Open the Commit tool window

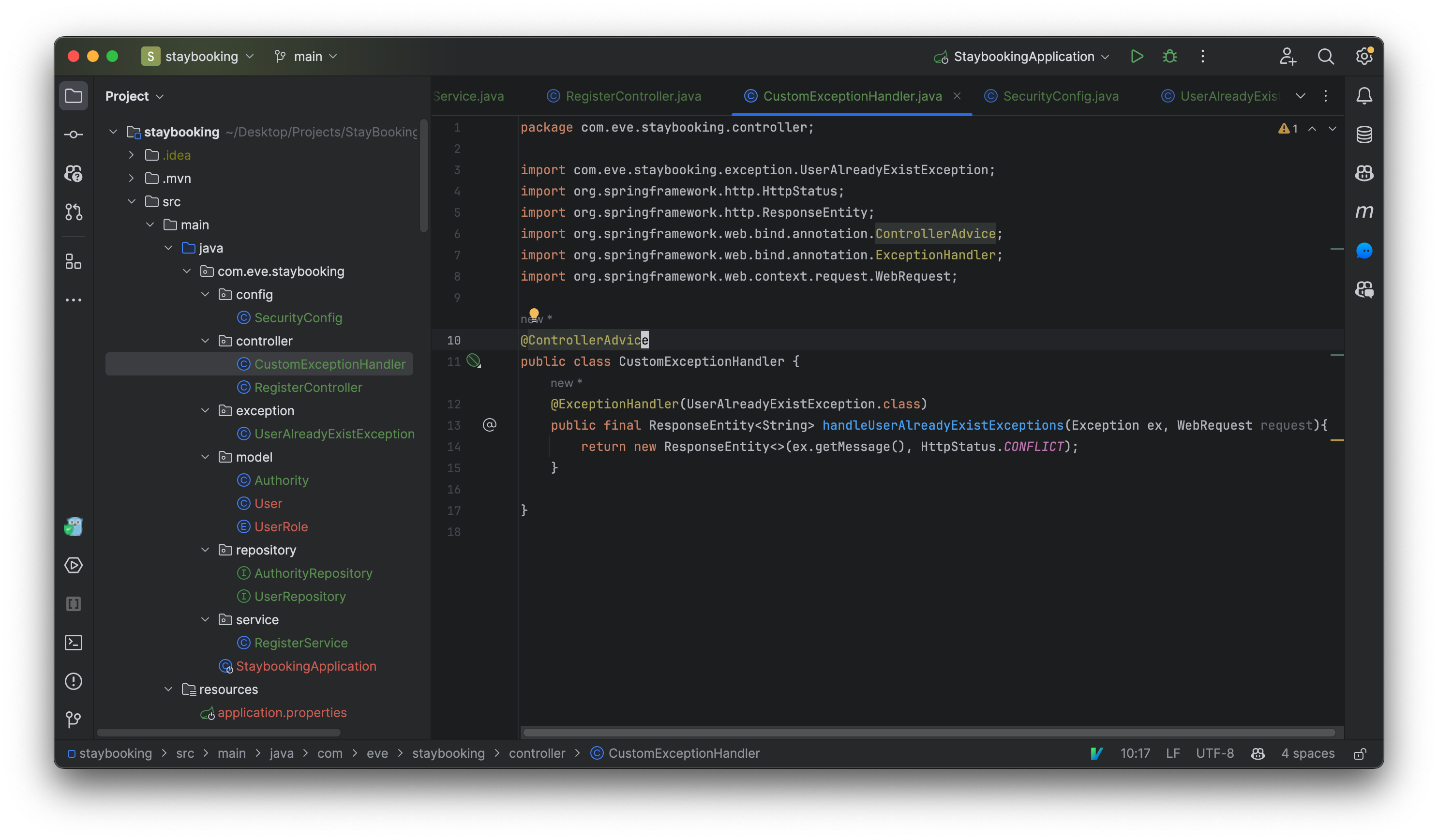[x=74, y=134]
